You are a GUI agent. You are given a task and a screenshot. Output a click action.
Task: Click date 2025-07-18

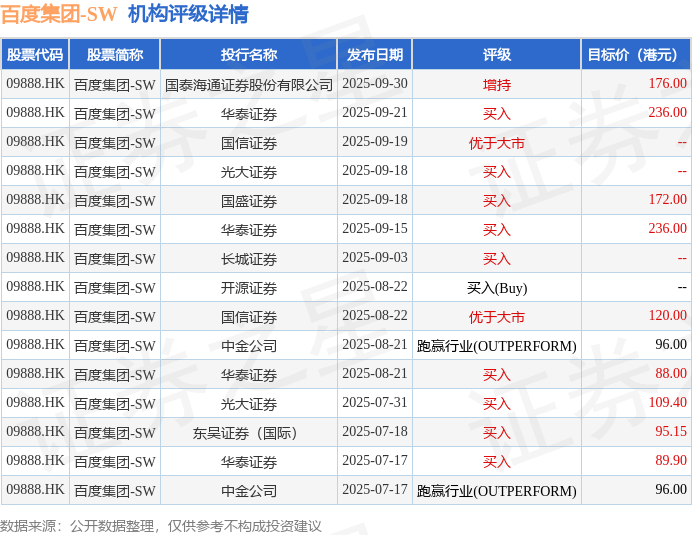click(375, 431)
